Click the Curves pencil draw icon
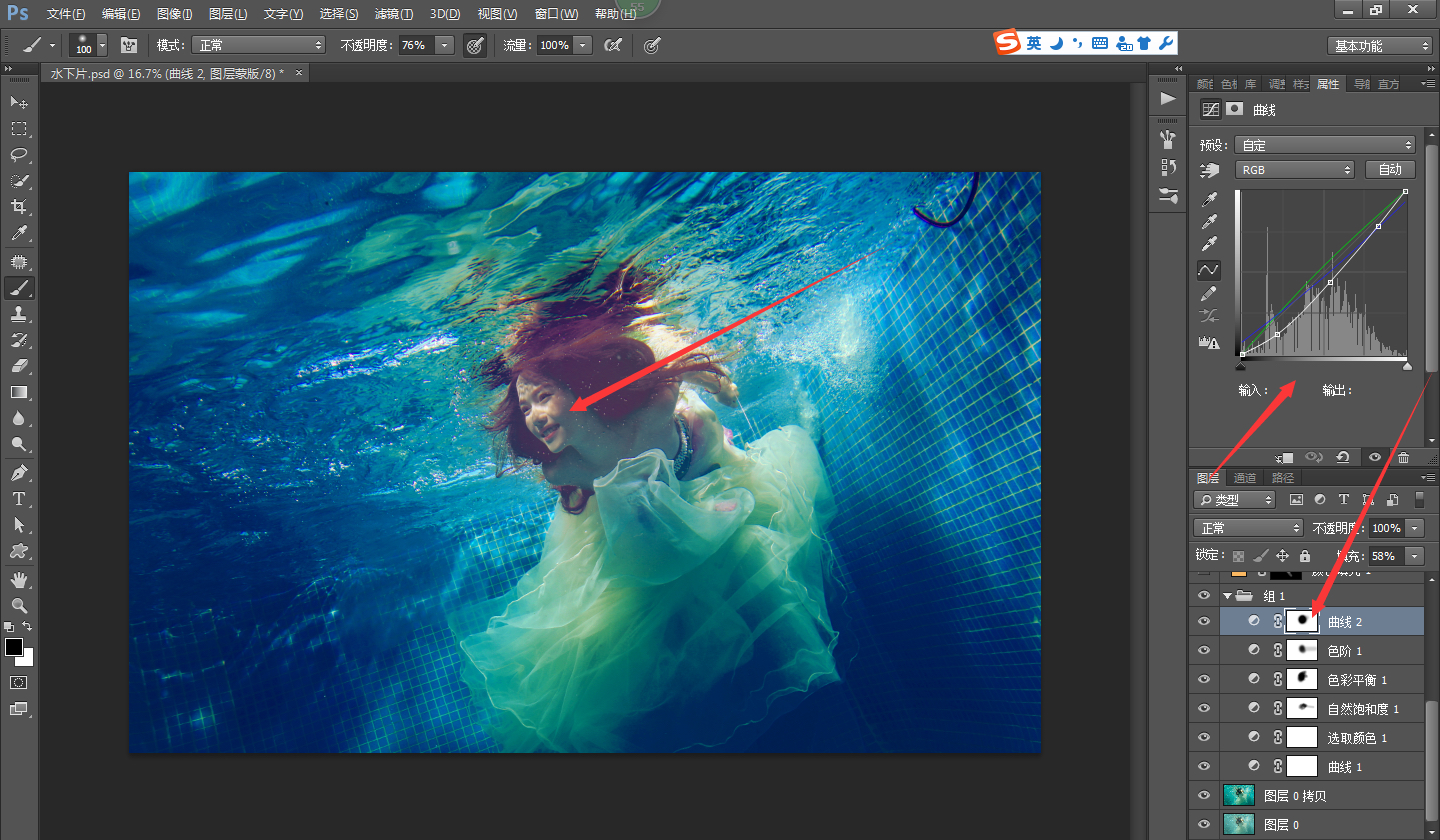 1209,294
